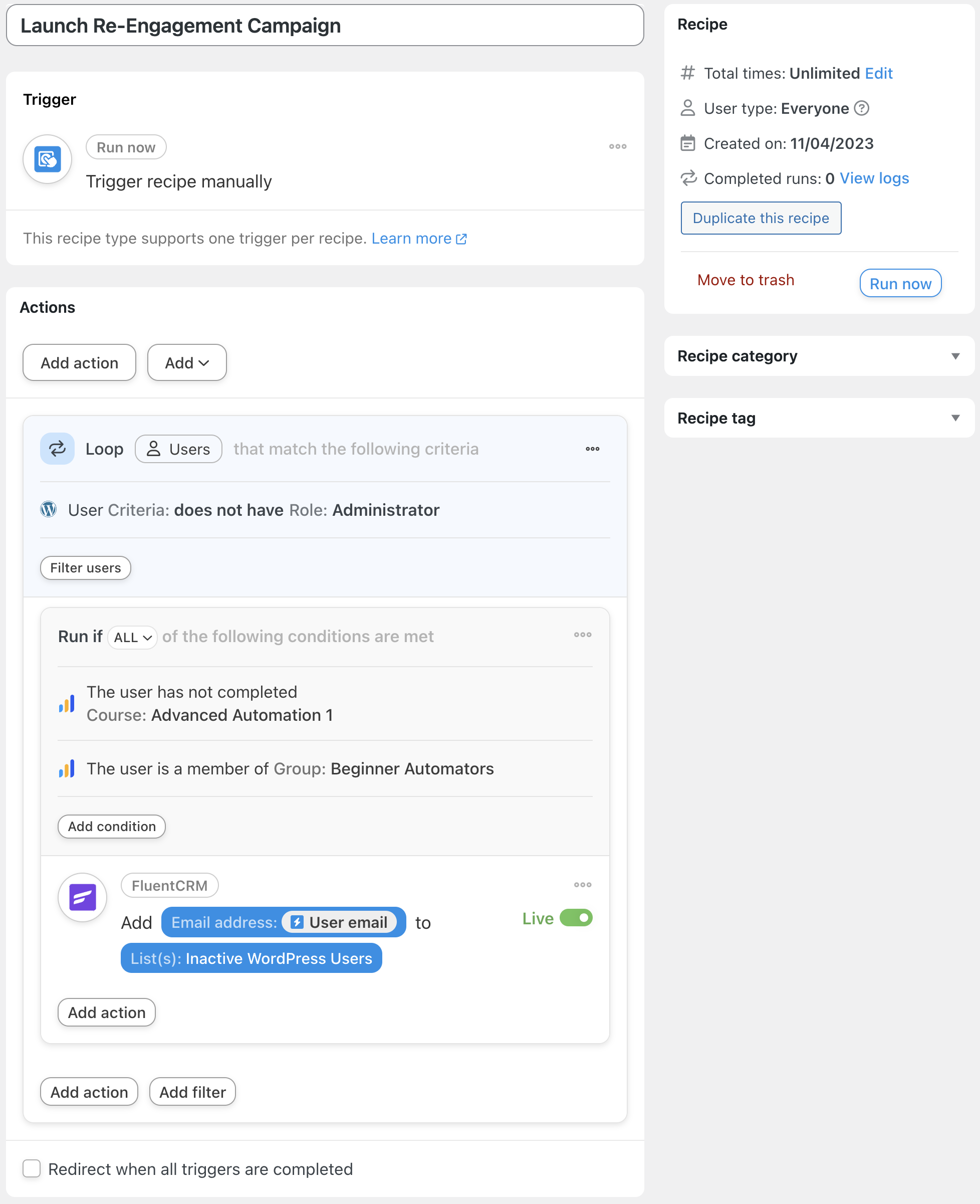Click the Filter users button
The height and width of the screenshot is (1204, 980).
pos(86,567)
